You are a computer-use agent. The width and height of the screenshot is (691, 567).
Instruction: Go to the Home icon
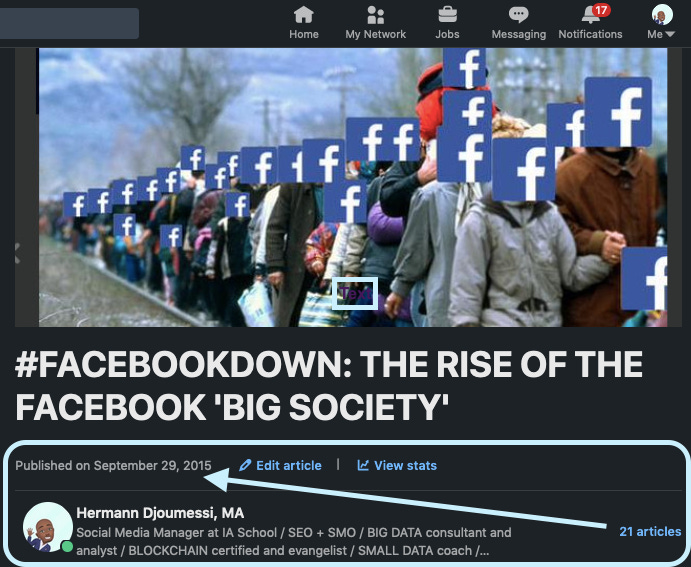point(304,15)
